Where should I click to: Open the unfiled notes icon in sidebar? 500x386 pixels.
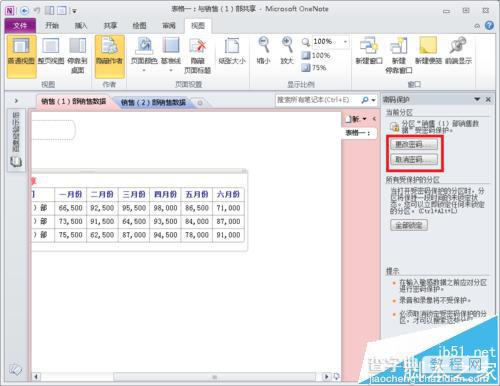point(15,369)
